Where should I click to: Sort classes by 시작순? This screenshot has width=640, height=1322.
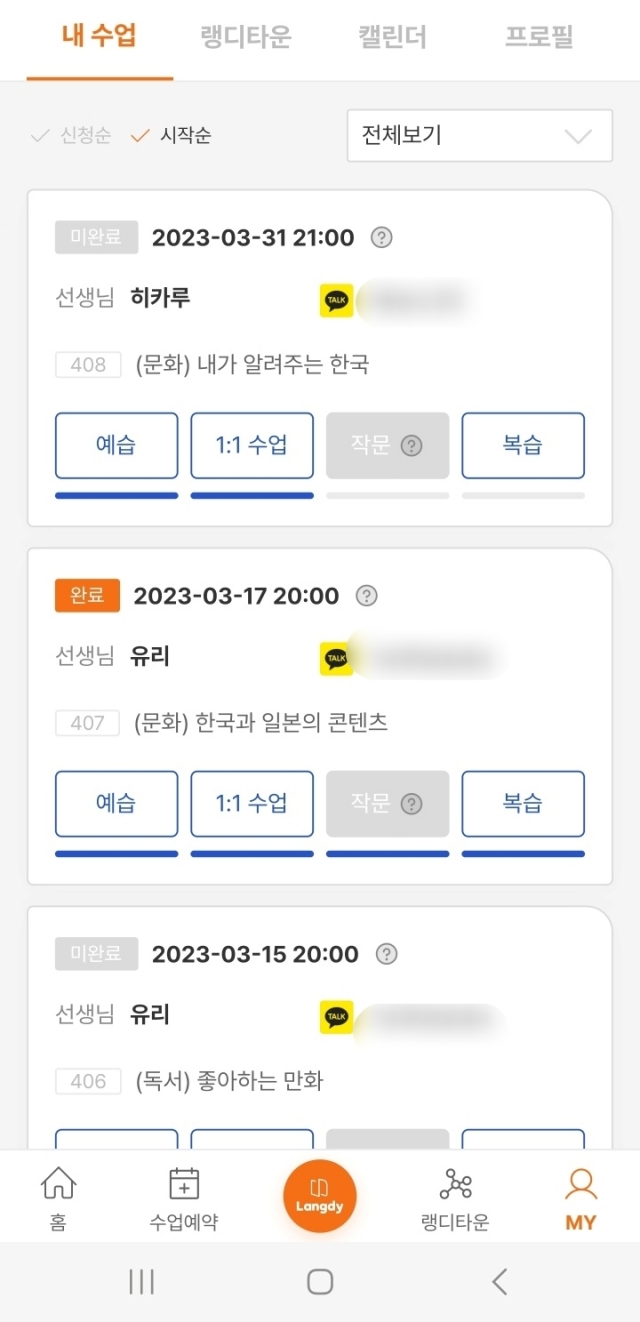[172, 136]
